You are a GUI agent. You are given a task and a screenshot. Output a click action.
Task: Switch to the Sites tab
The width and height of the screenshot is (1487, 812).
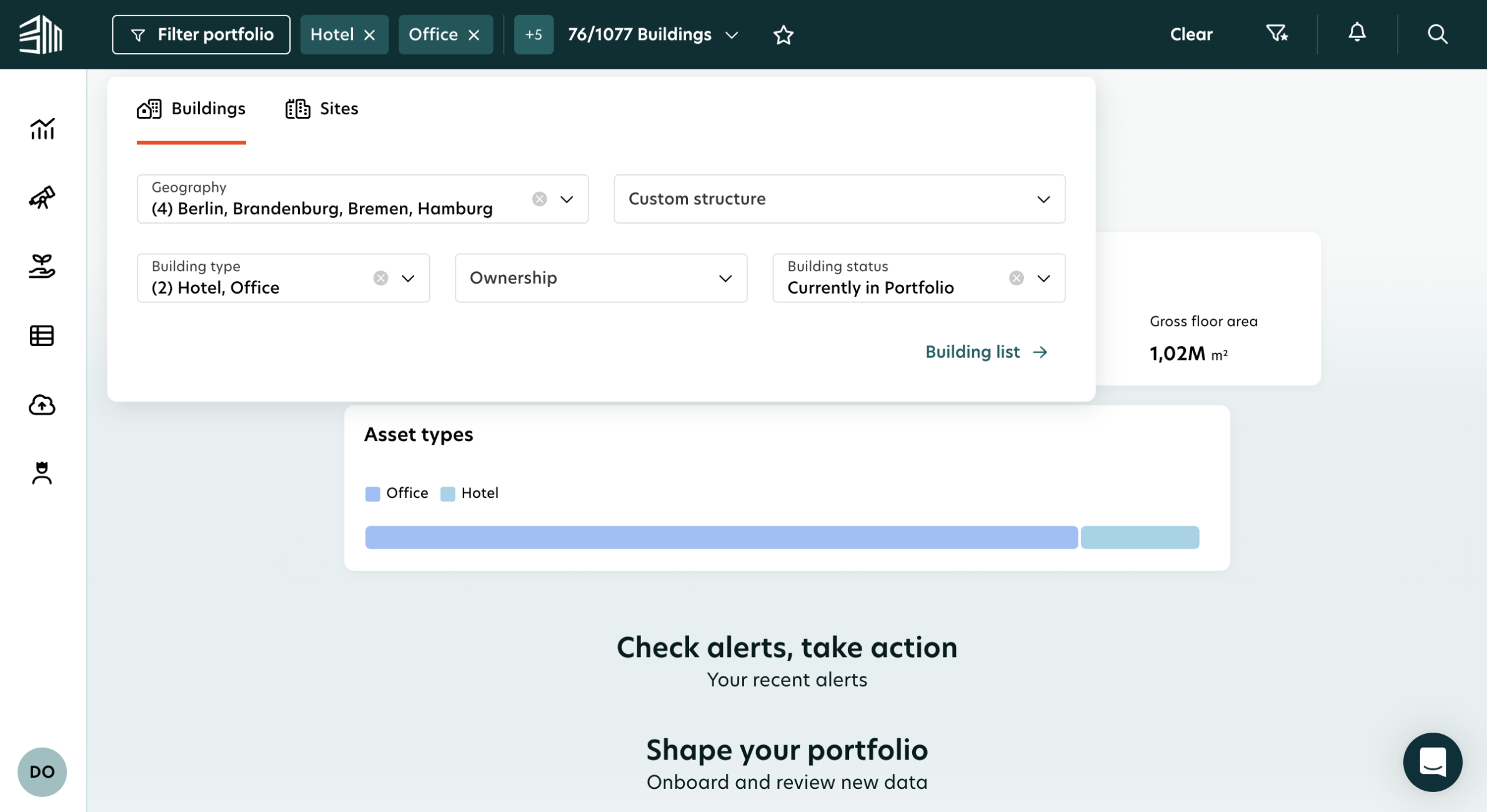coord(322,109)
